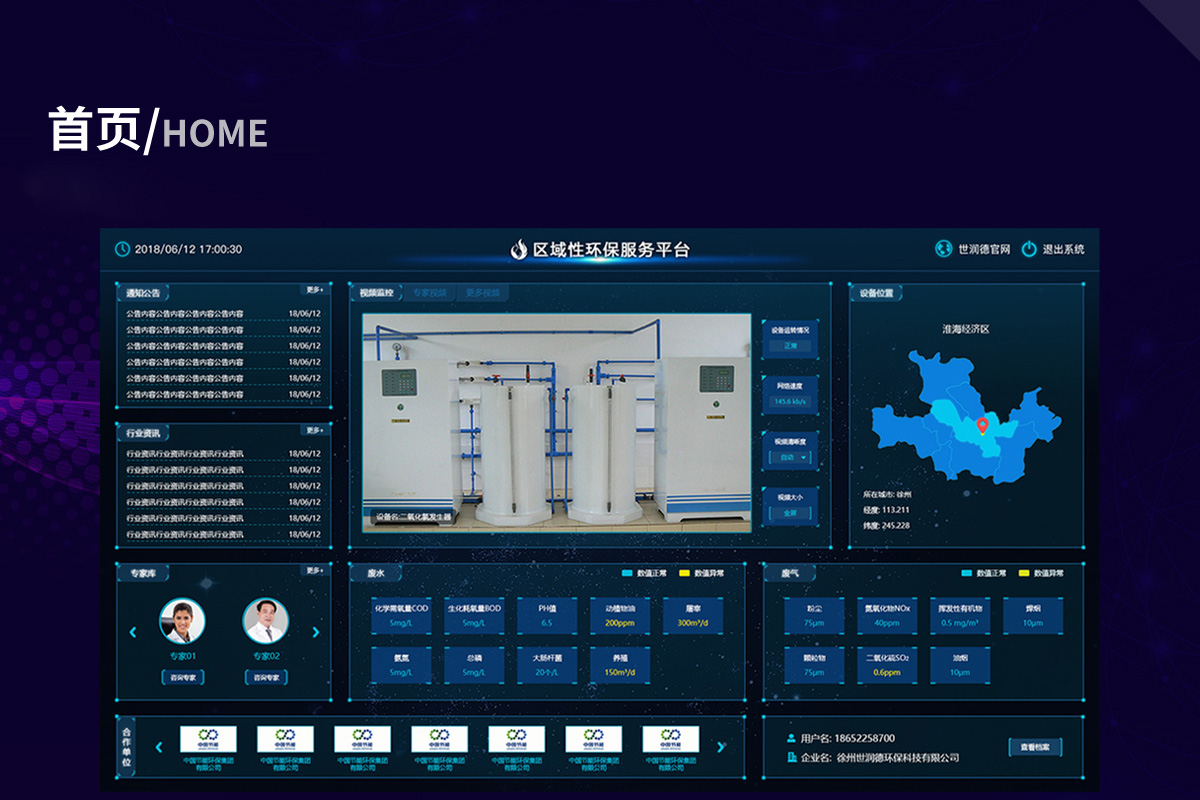Expand 更多+ in the 通知公告 panel
The width and height of the screenshot is (1200, 800).
314,290
